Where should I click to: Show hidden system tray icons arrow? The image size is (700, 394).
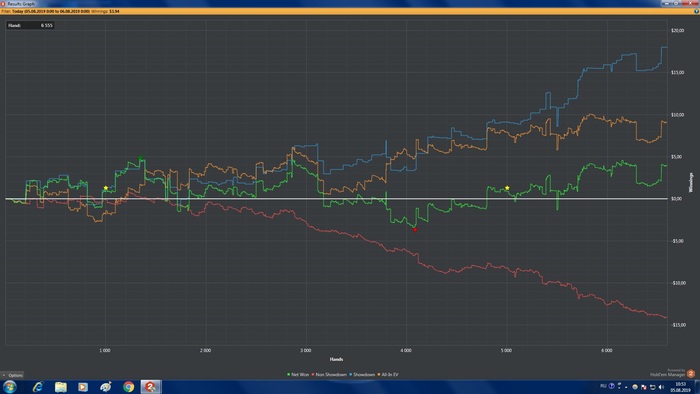[626, 387]
